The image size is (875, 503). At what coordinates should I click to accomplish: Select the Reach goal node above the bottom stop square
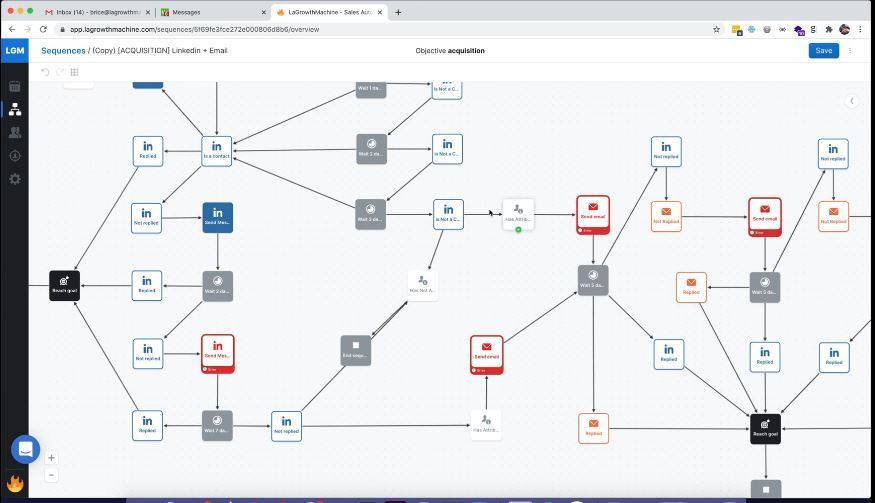click(765, 429)
